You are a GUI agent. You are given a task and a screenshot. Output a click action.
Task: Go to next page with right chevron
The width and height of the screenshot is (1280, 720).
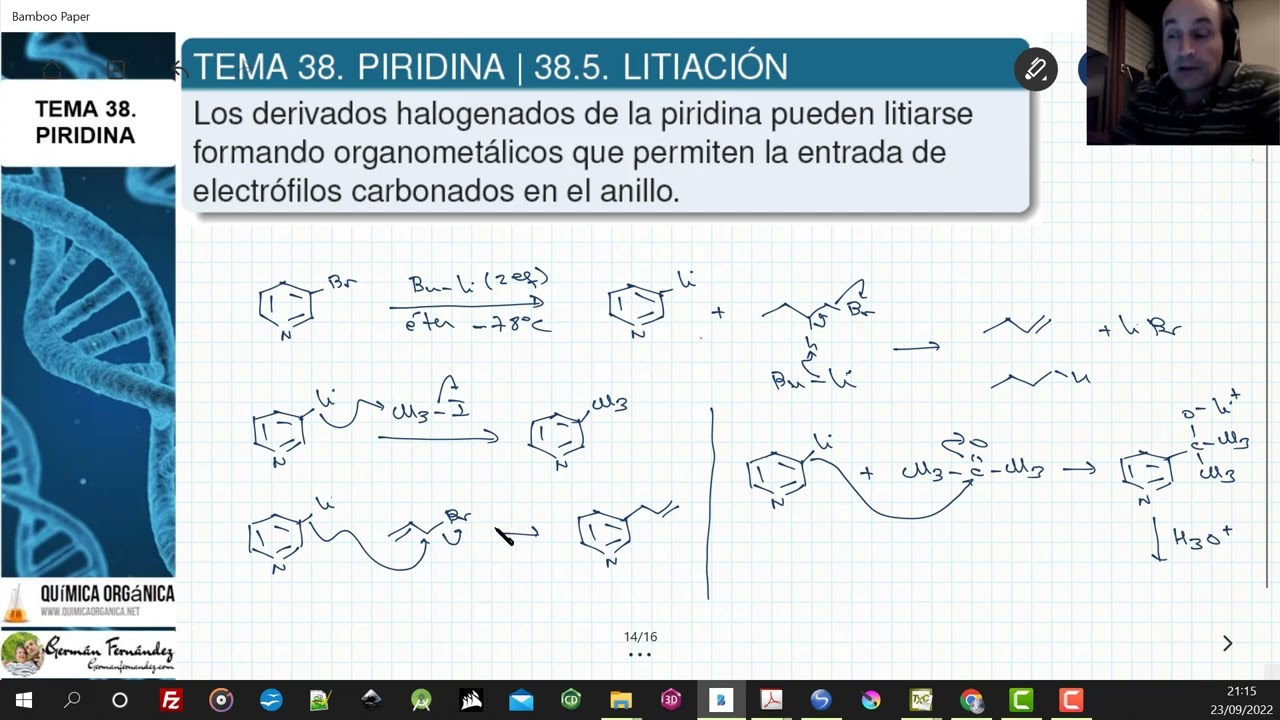click(x=1227, y=643)
